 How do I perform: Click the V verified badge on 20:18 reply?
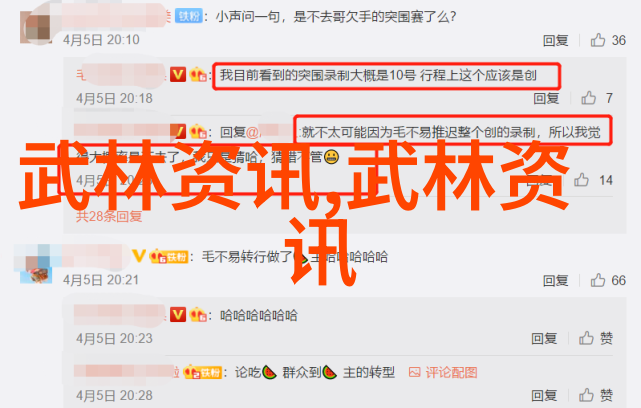[x=178, y=74]
